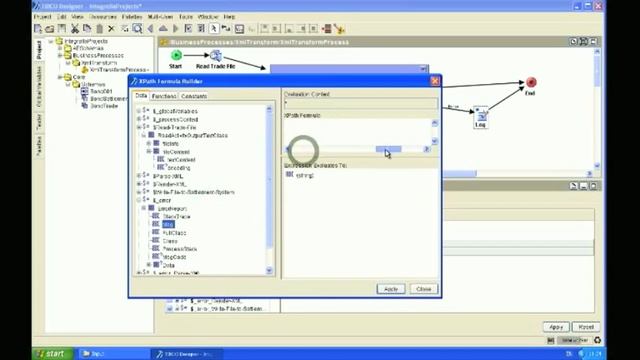Viewport: 640px width, 360px height.
Task: Click the settings gear icon in status bar
Action: pos(598,340)
